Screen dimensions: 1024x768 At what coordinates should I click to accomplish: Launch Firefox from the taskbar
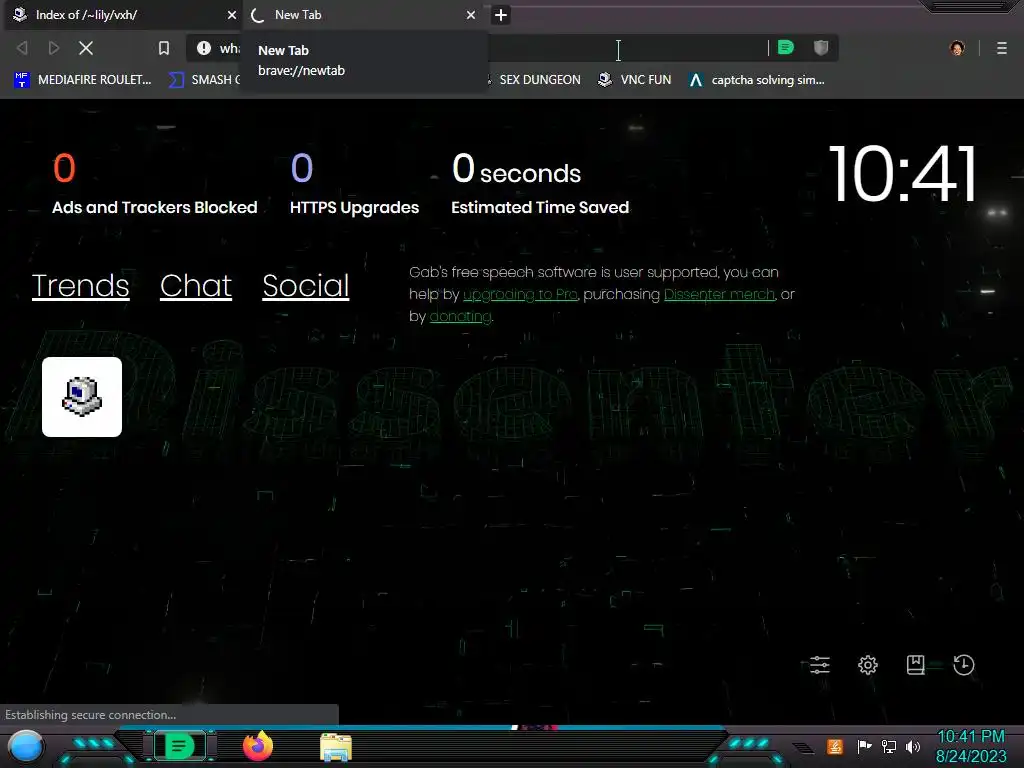pos(258,746)
